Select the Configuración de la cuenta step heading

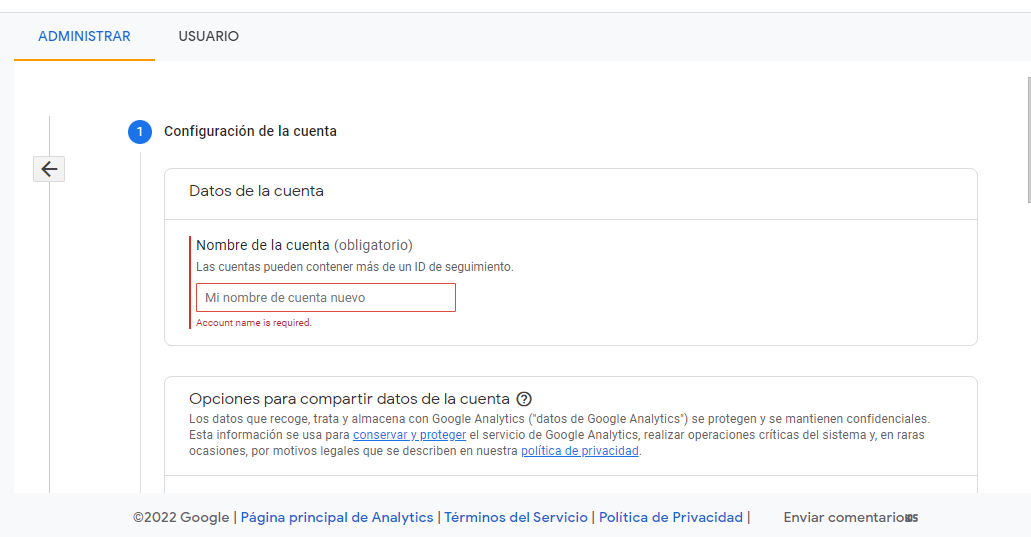pos(250,131)
